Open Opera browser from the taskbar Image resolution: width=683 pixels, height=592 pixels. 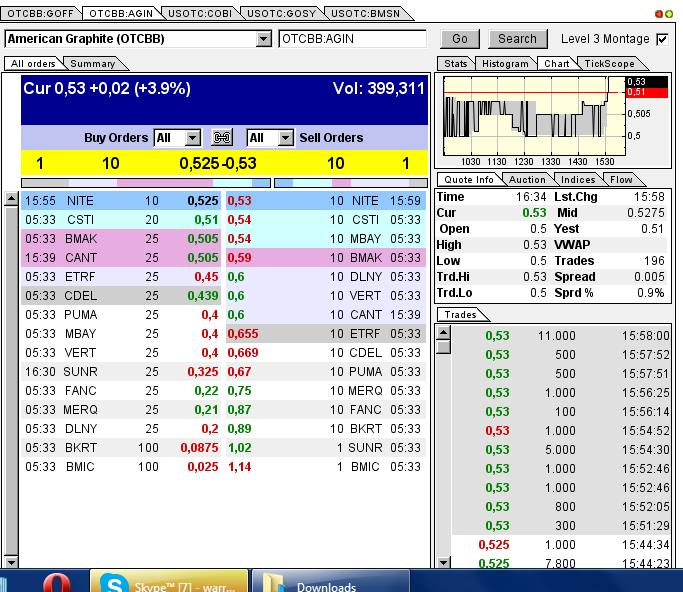[x=59, y=582]
